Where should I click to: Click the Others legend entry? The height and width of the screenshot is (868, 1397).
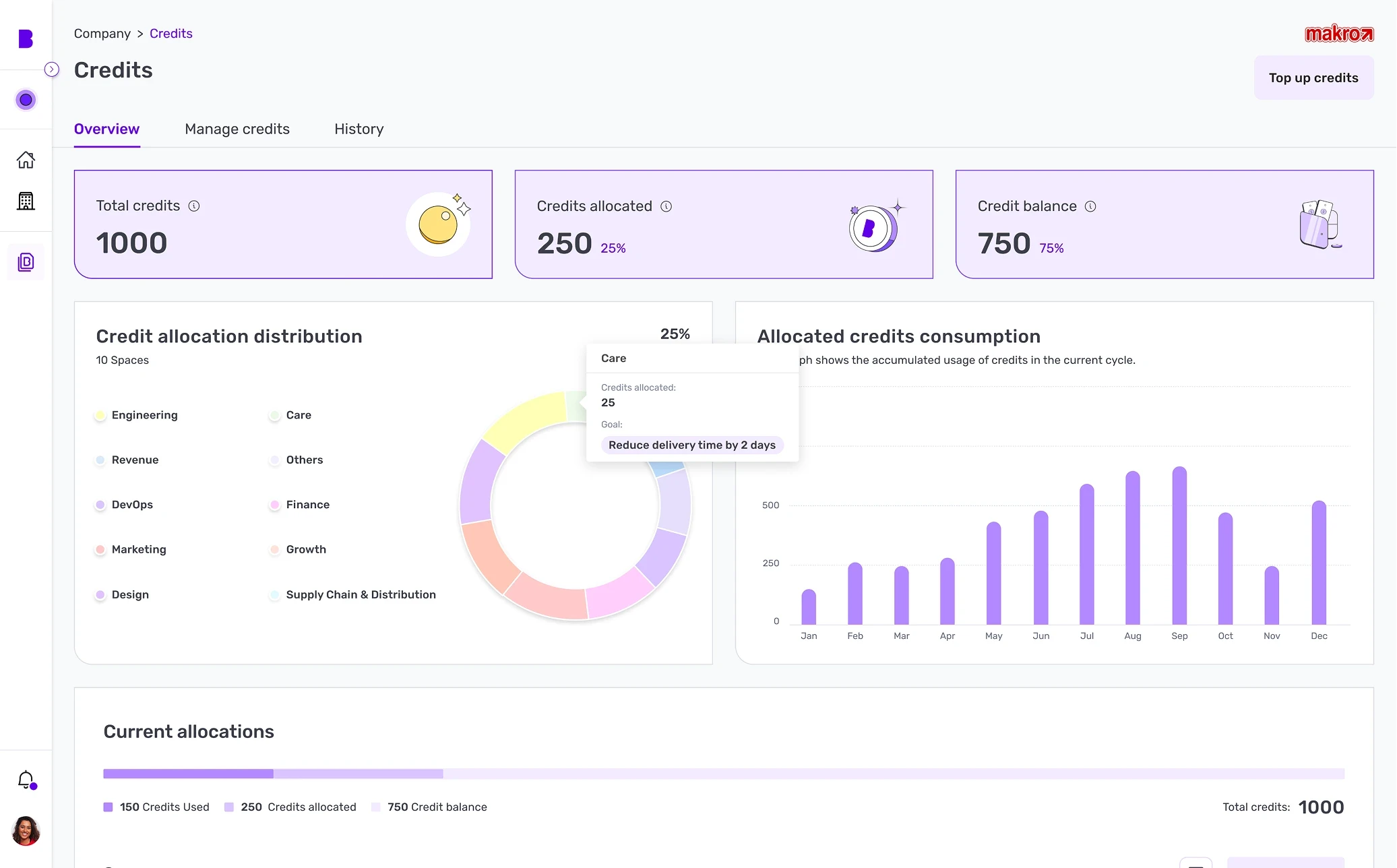click(297, 460)
